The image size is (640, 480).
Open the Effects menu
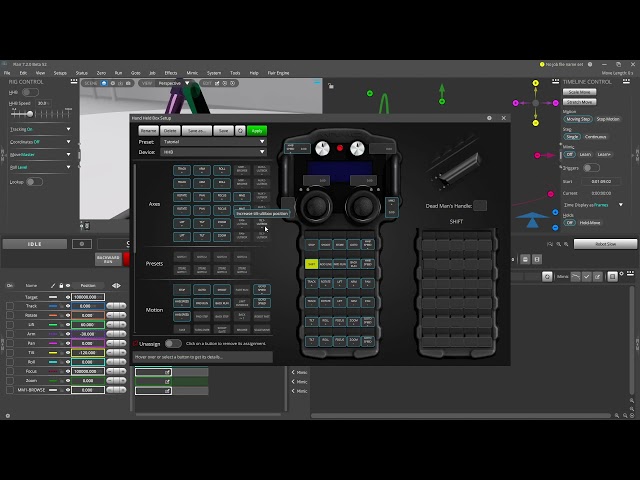point(171,73)
